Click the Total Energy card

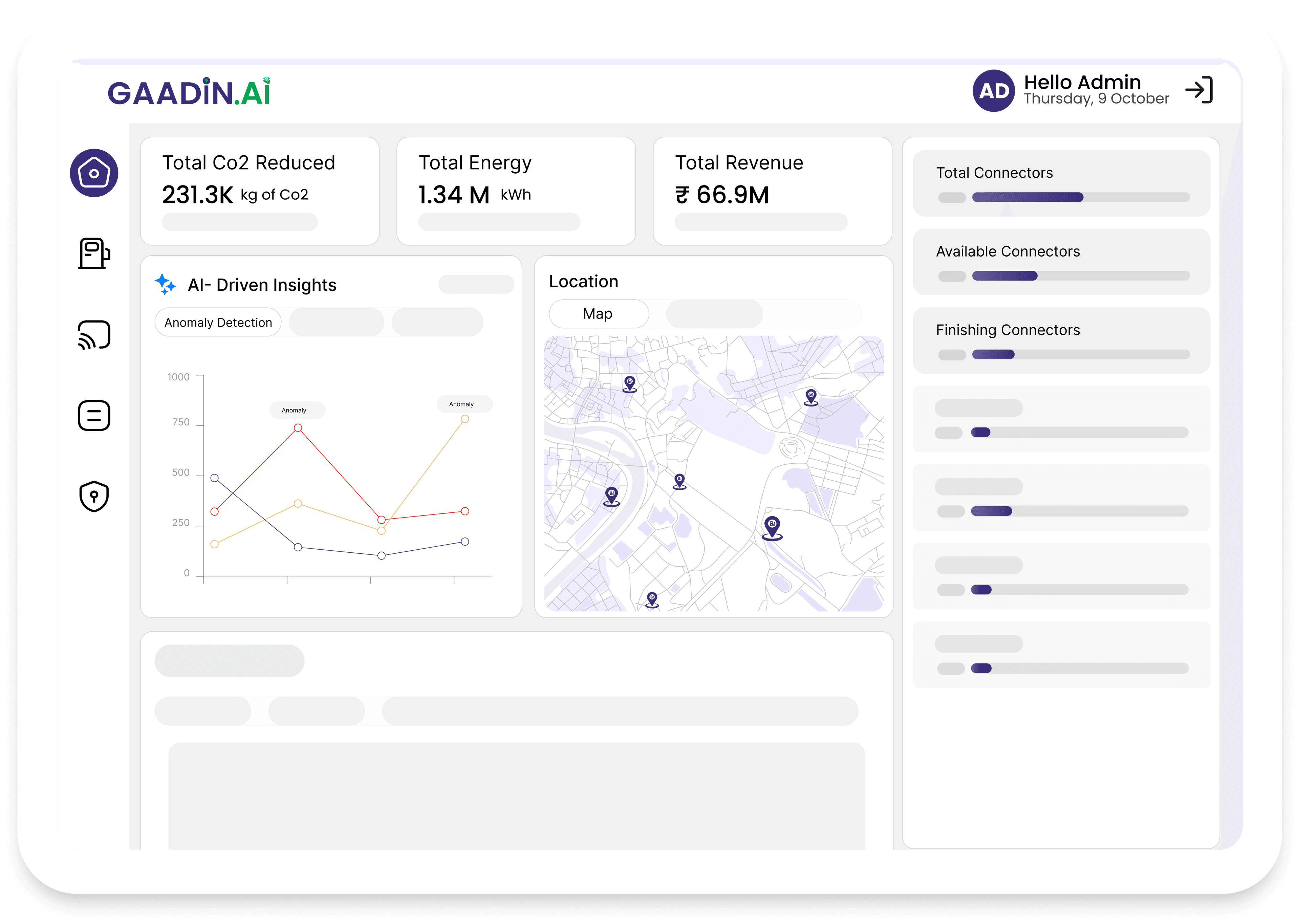(516, 191)
